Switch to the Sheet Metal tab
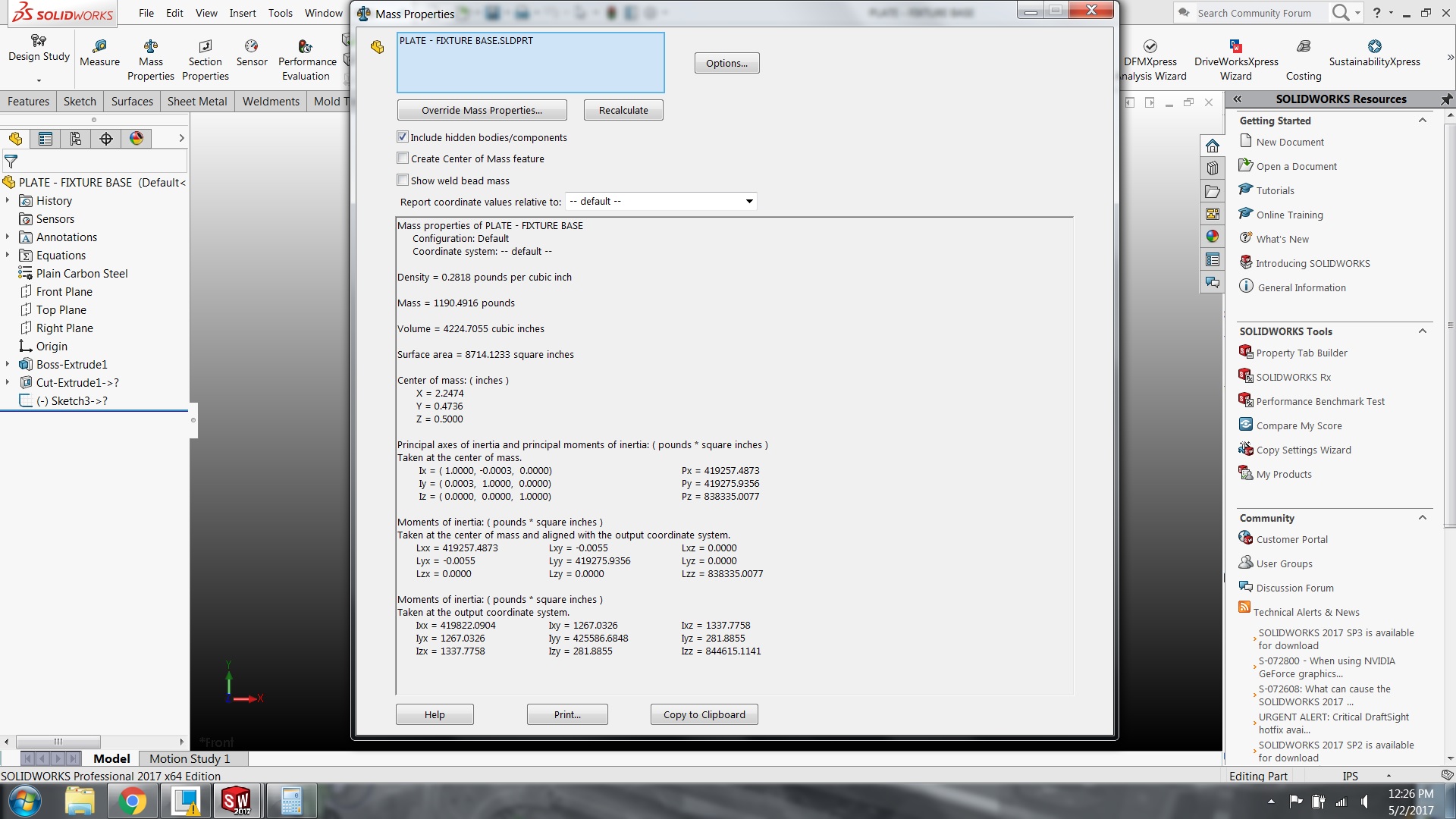1456x819 pixels. (196, 102)
